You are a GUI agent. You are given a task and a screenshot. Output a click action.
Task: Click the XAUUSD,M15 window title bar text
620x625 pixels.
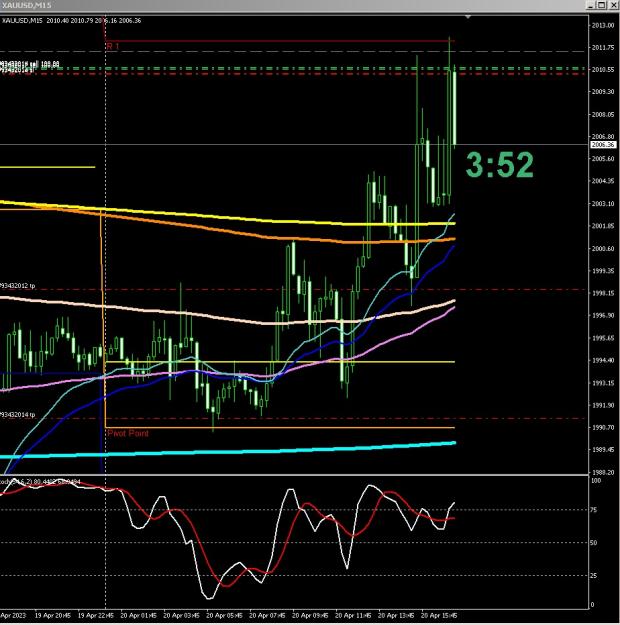[x=26, y=5]
